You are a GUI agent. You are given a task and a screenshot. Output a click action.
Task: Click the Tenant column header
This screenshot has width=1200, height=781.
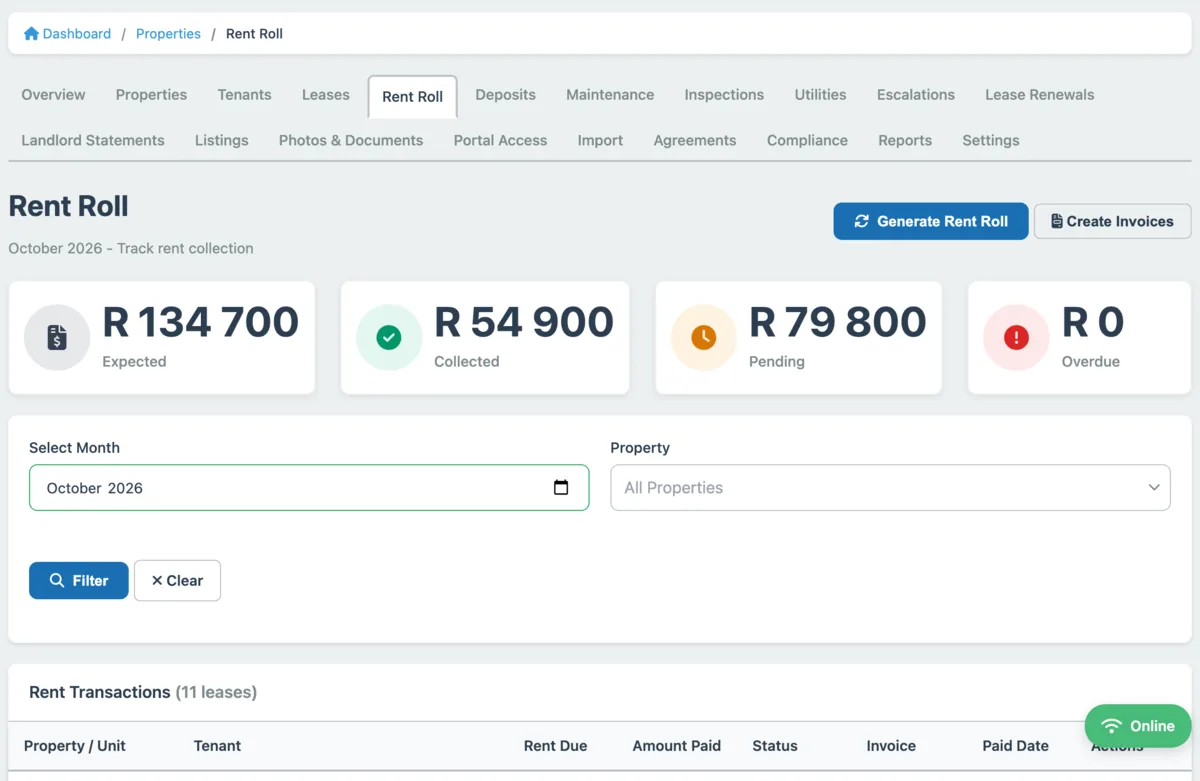(x=217, y=746)
